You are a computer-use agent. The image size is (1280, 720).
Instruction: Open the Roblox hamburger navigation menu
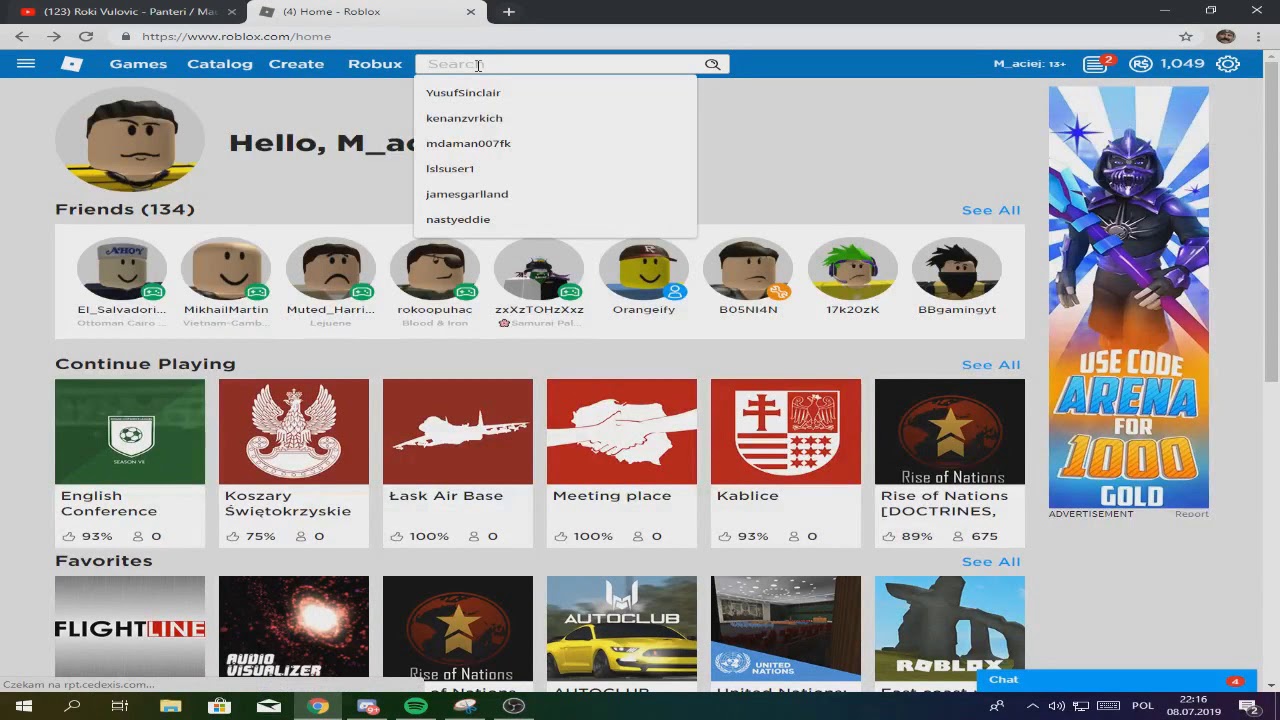[26, 64]
